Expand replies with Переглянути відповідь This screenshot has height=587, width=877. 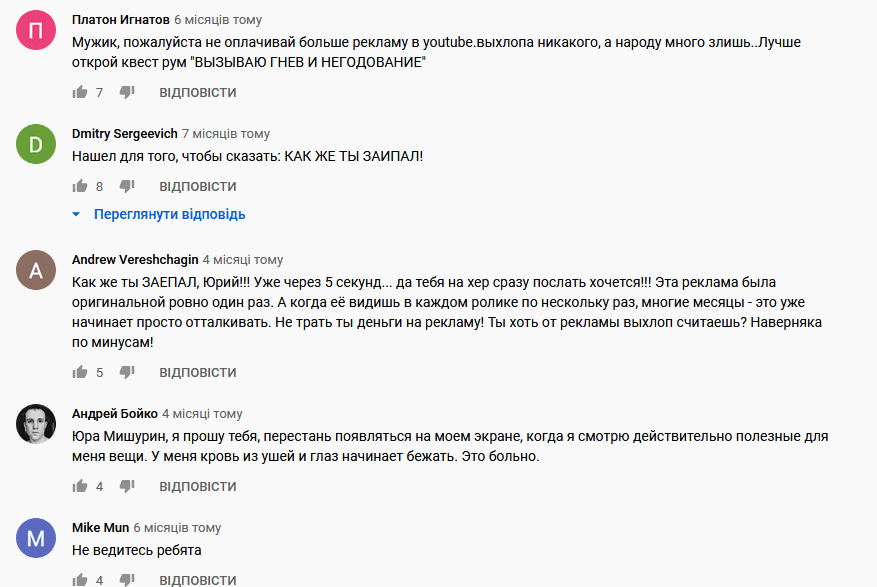tap(159, 214)
